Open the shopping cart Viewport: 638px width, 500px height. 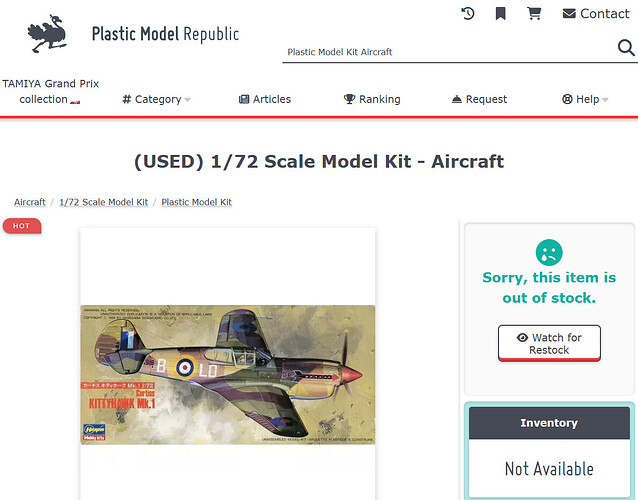point(534,13)
